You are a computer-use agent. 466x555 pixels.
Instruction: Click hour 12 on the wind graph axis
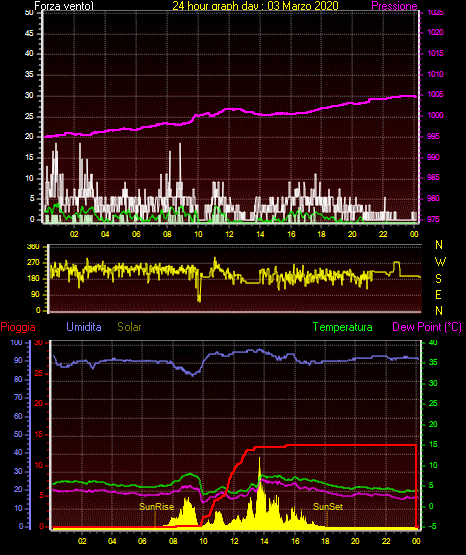click(x=229, y=234)
